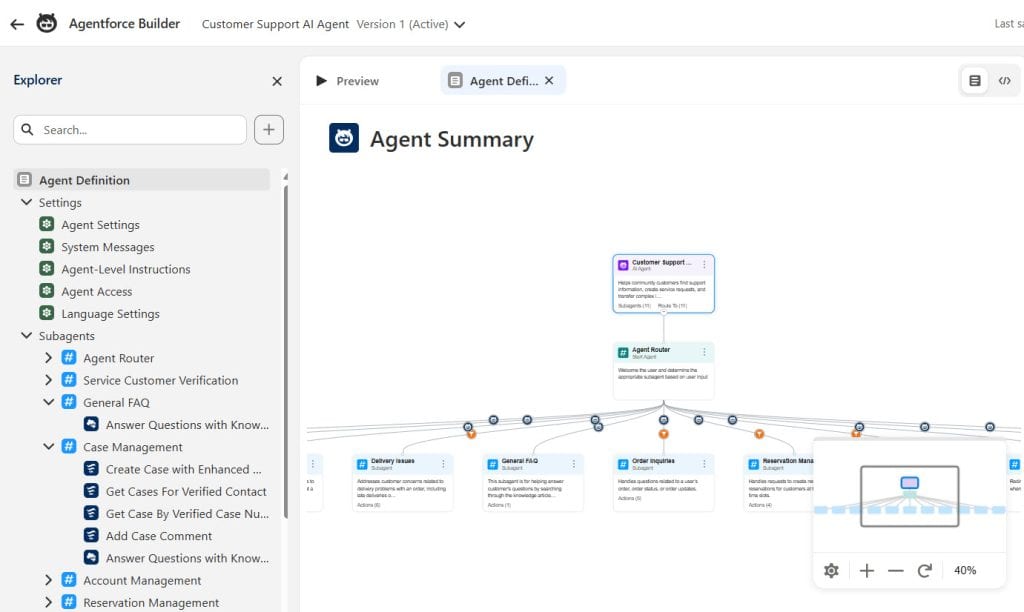Expand the Reservation Management subagent
This screenshot has height=612, width=1024.
pos(48,602)
